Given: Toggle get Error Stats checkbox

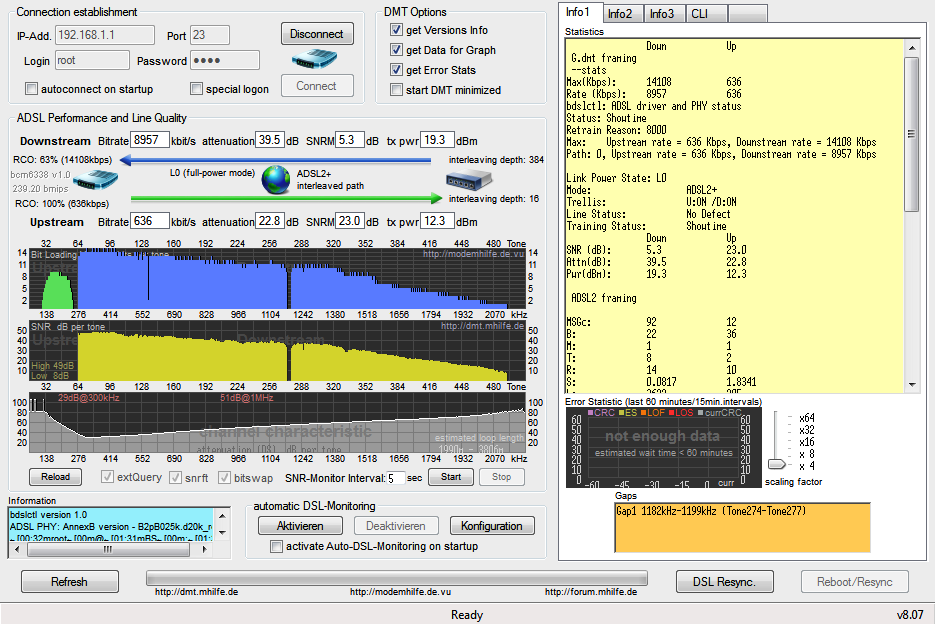Looking at the screenshot, I should click(396, 70).
